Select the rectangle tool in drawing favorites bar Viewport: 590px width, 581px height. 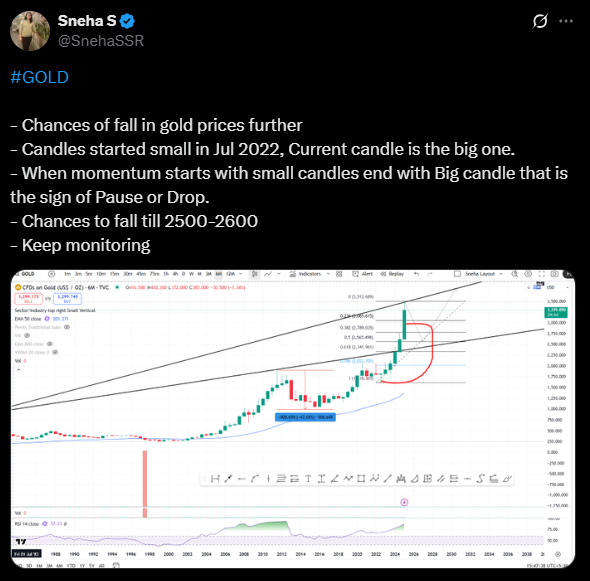click(x=361, y=479)
